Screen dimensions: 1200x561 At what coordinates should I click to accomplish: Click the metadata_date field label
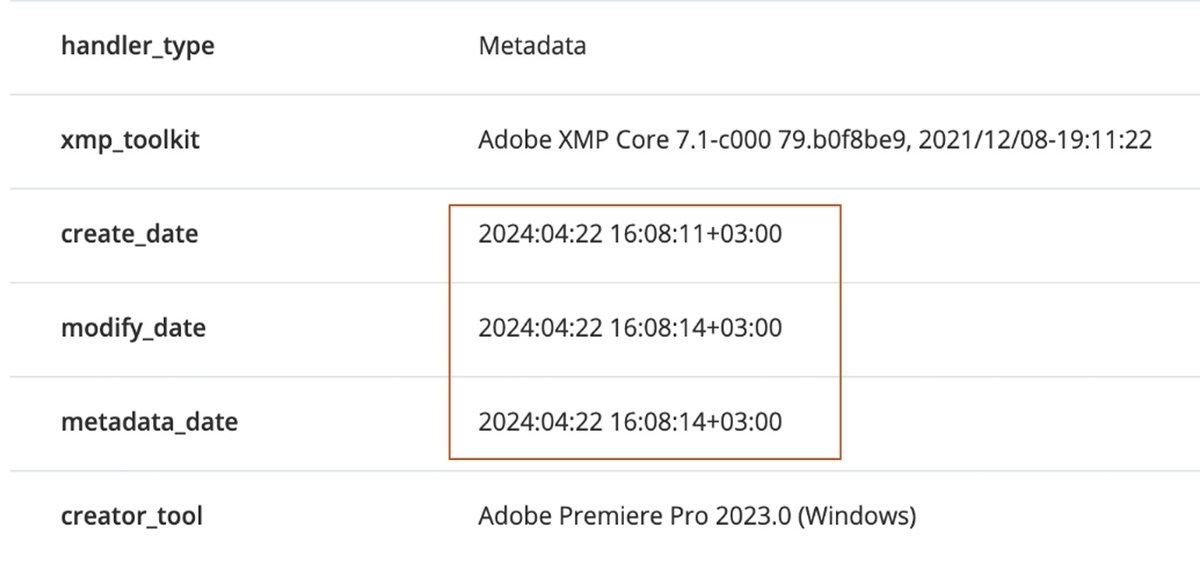(x=149, y=422)
